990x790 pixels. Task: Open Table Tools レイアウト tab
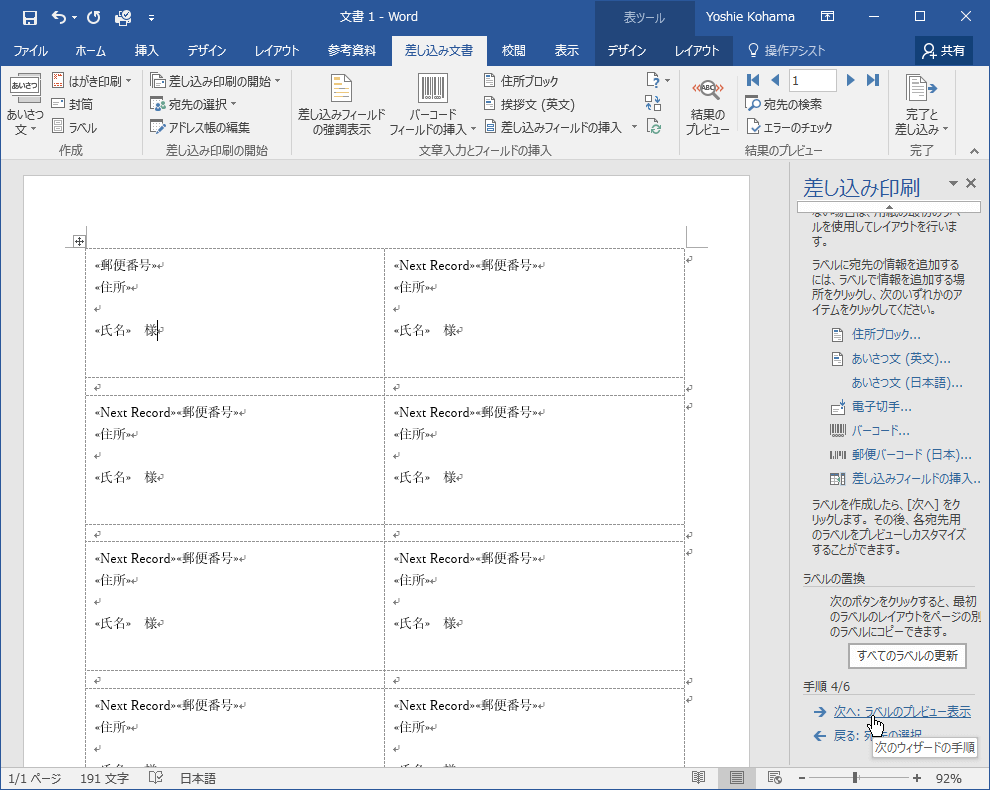pyautogui.click(x=696, y=51)
